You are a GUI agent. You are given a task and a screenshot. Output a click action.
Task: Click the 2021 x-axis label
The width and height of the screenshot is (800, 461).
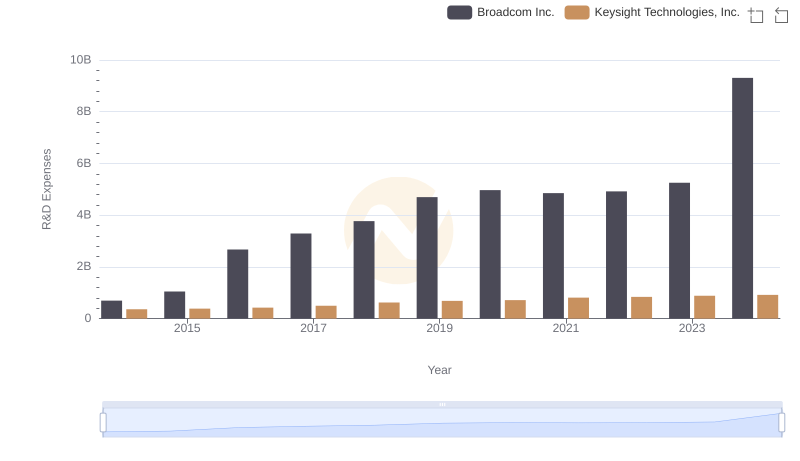point(566,328)
